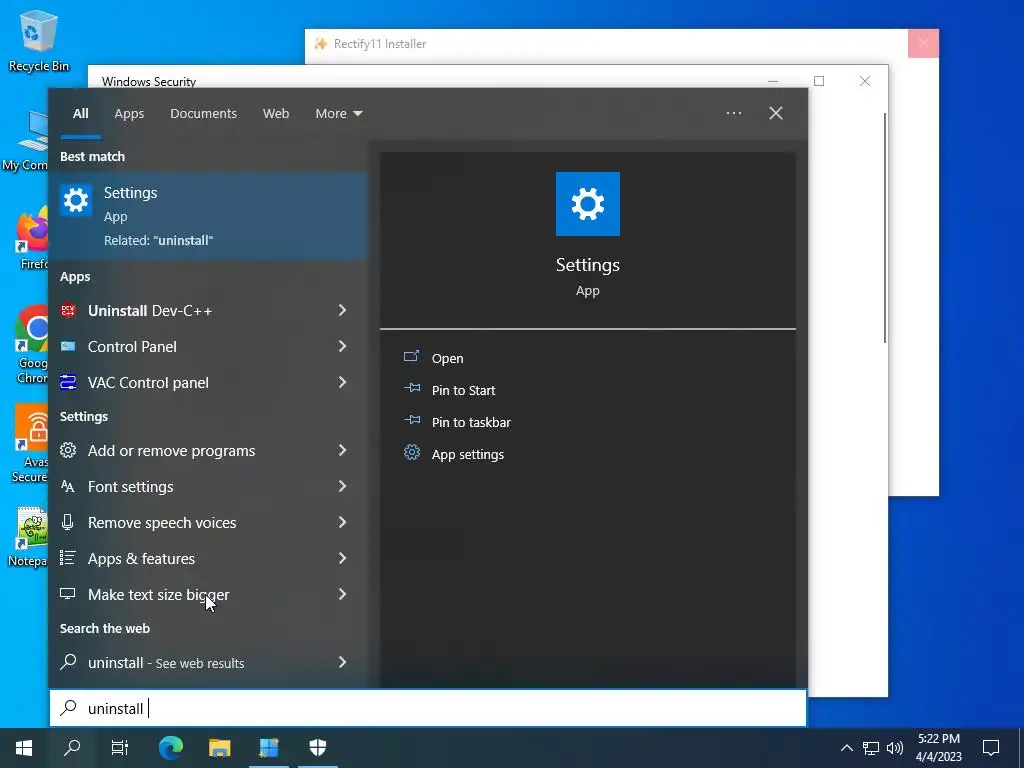The image size is (1024, 768).
Task: Click the monitor icon for Make text size bigger
Action: pos(68,594)
